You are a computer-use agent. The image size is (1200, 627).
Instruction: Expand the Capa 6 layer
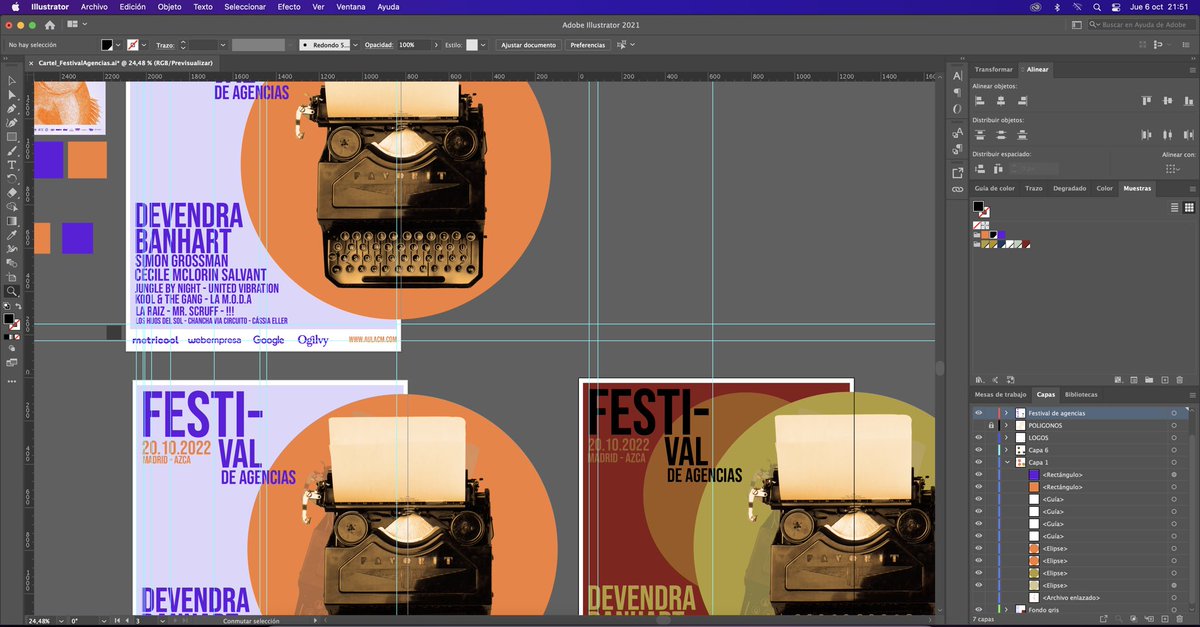pyautogui.click(x=1007, y=450)
